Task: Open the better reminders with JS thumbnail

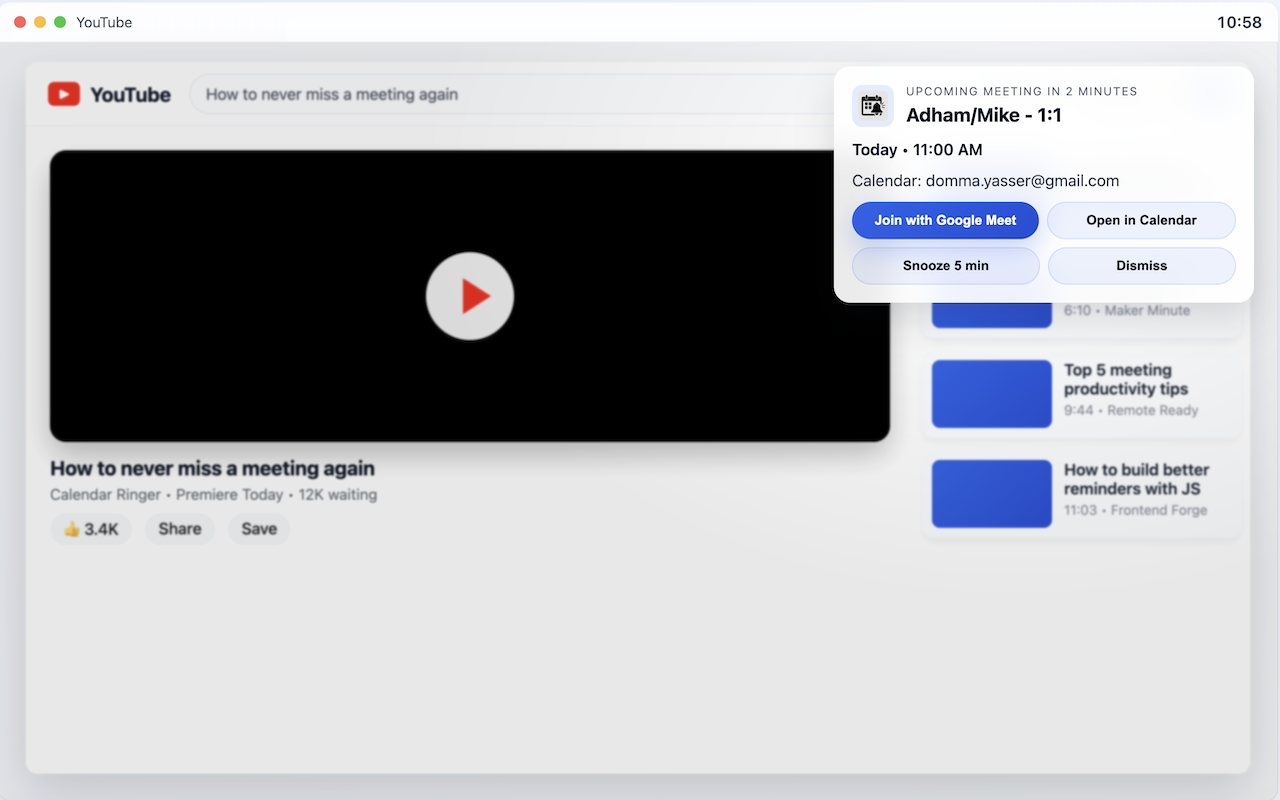Action: (x=992, y=494)
